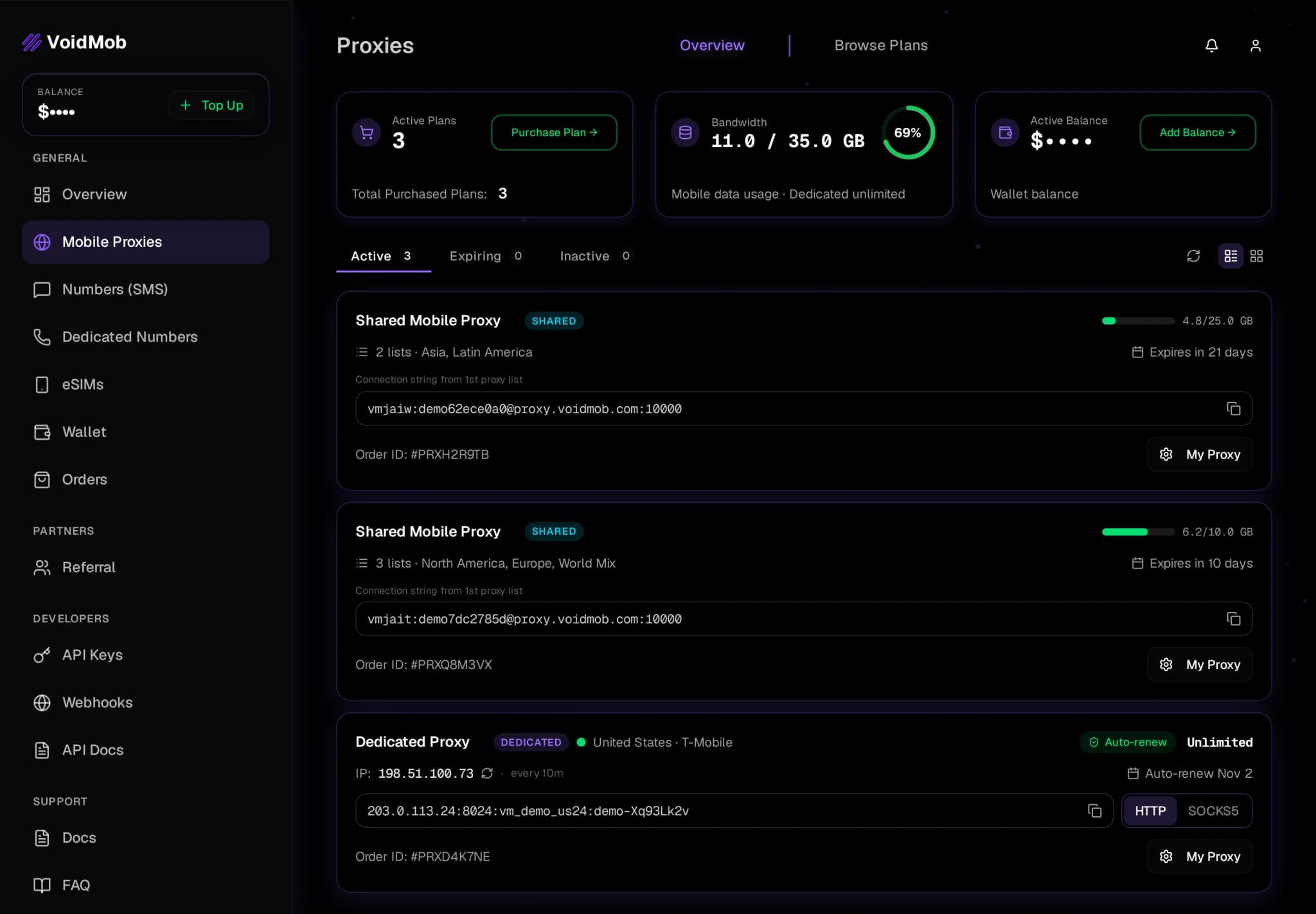The image size is (1316, 914).
Task: Click the VoidMob logo
Action: [x=75, y=42]
